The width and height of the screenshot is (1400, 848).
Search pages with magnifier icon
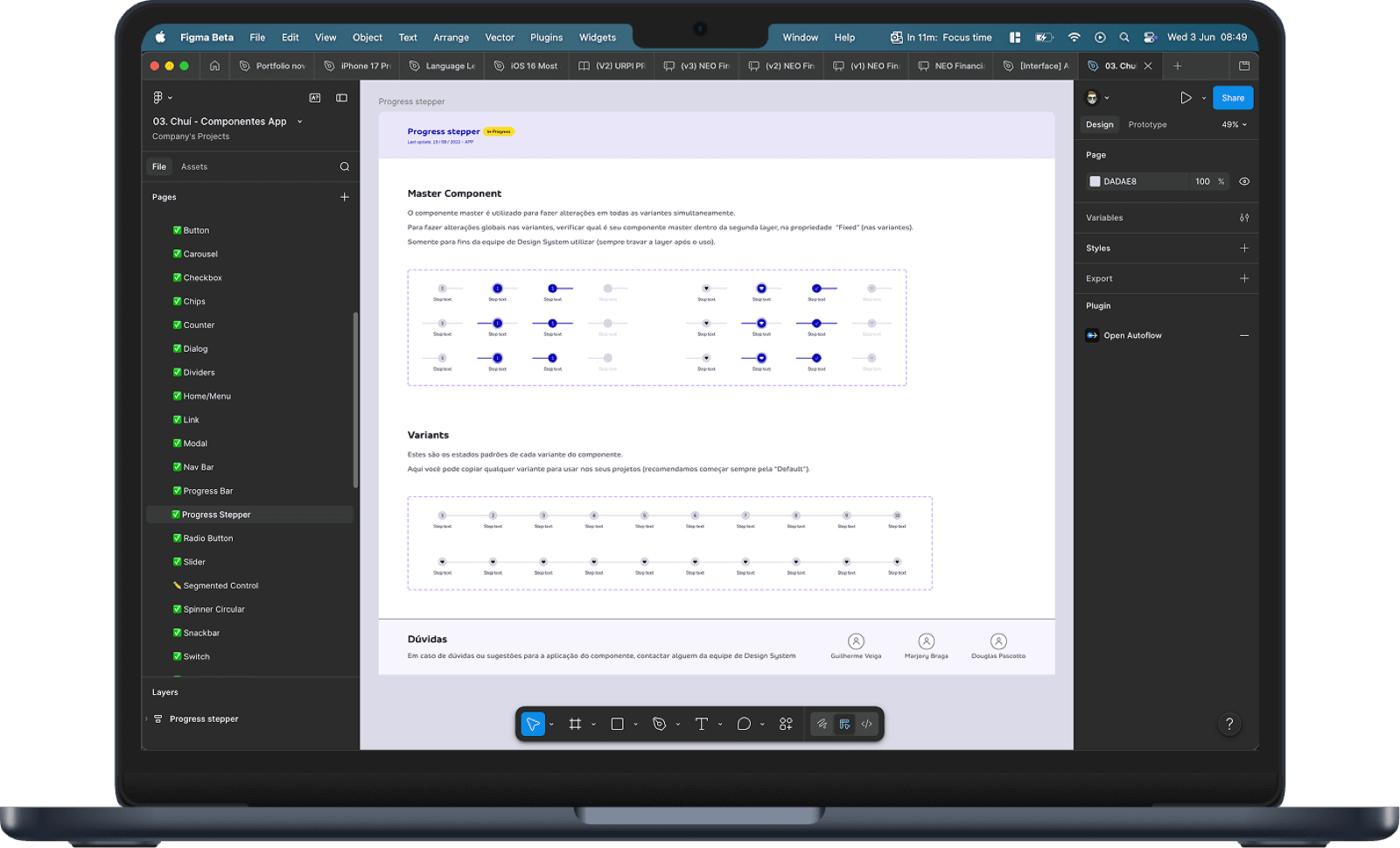(x=345, y=166)
